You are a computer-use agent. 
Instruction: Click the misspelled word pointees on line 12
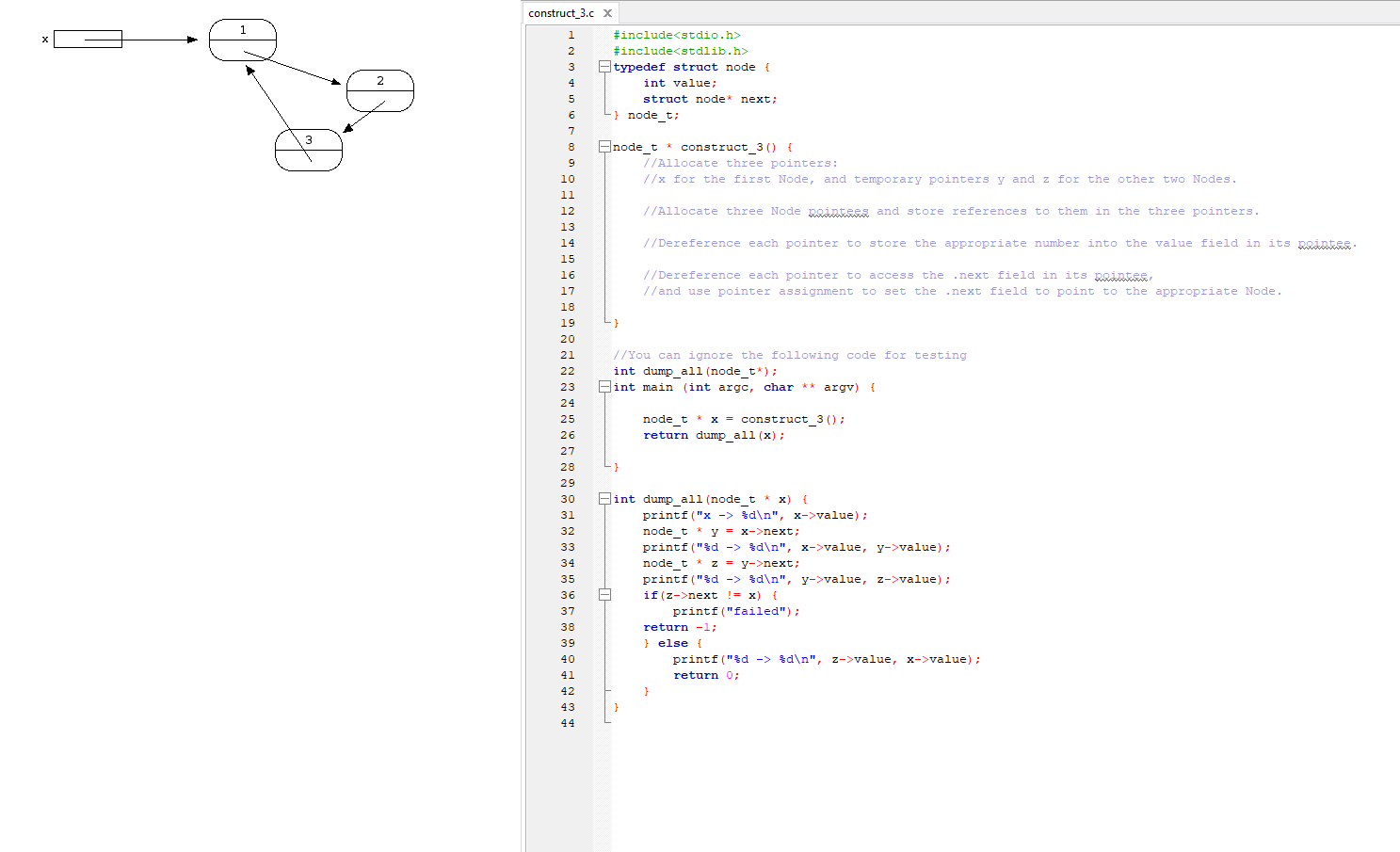(838, 211)
